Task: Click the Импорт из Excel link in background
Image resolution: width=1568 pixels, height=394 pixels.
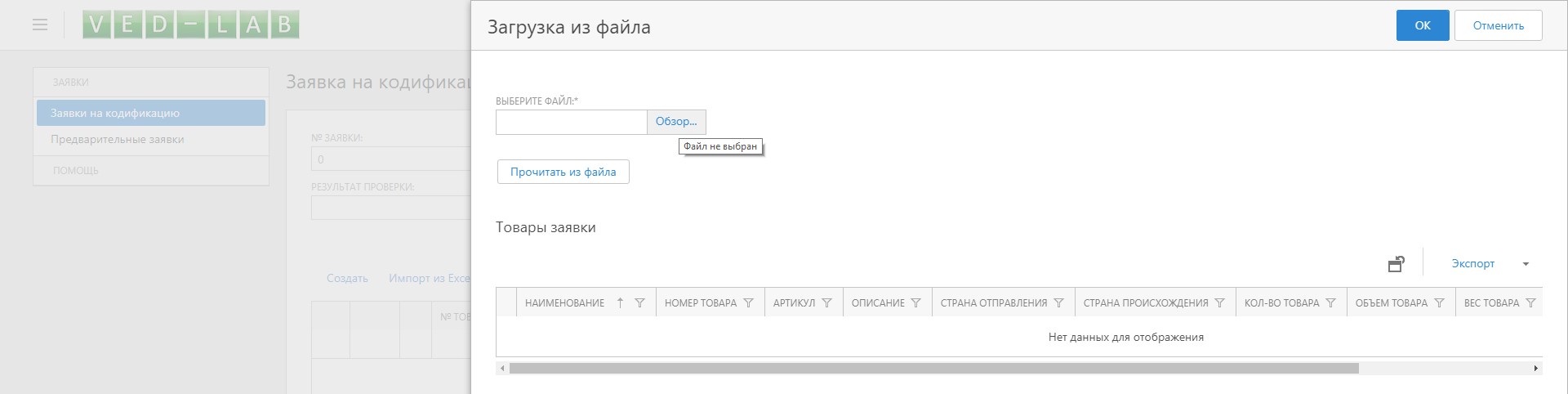Action: point(430,279)
